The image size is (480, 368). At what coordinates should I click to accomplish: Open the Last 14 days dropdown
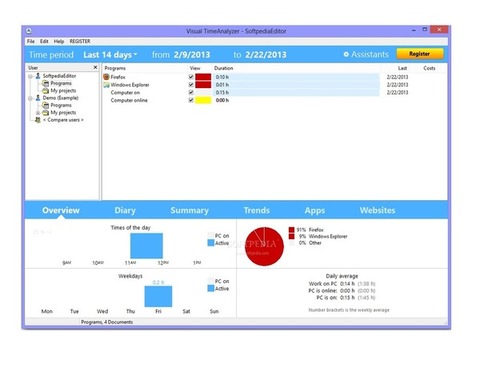(110, 55)
